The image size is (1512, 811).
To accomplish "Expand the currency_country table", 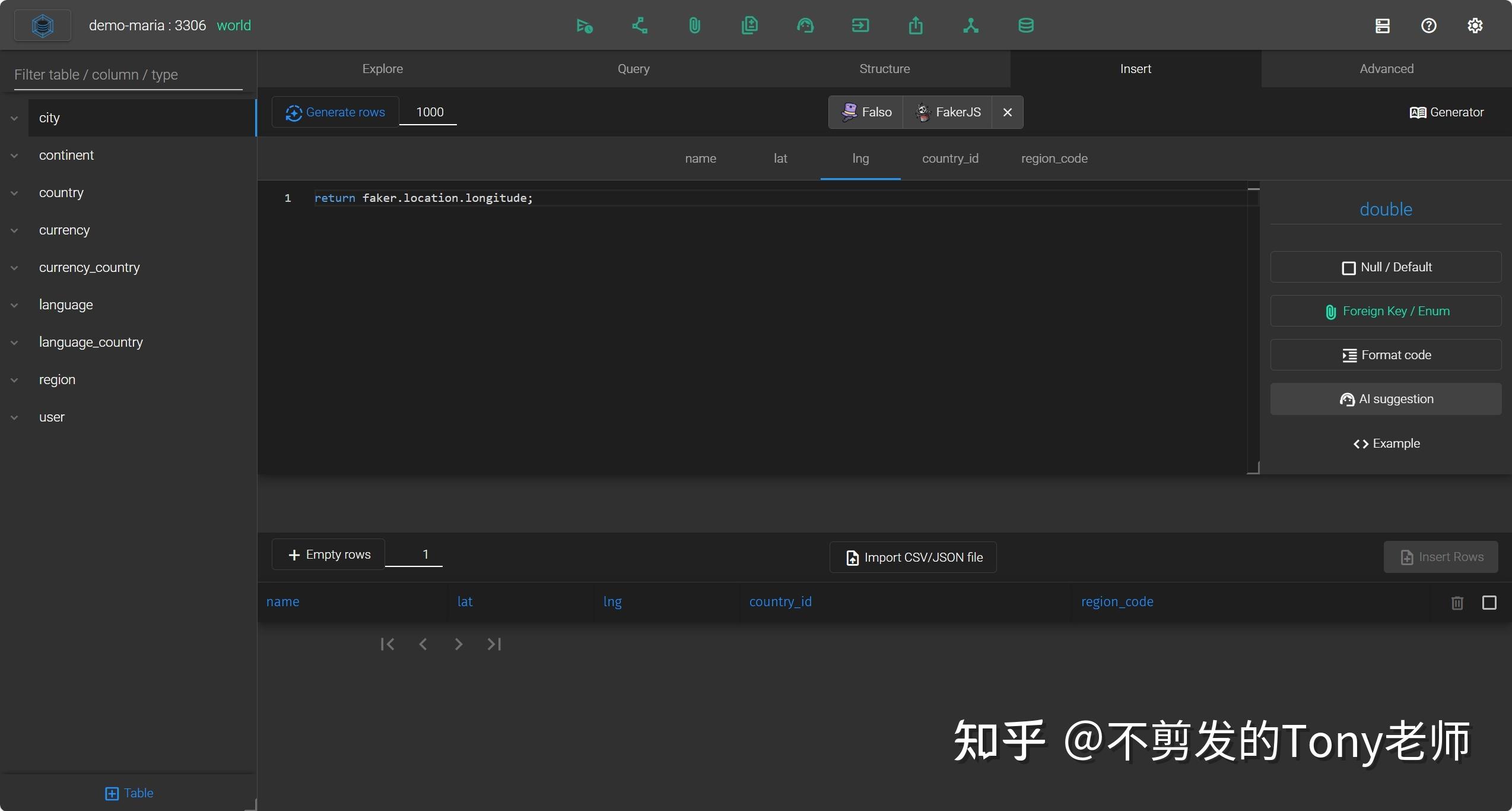I will click(x=14, y=268).
